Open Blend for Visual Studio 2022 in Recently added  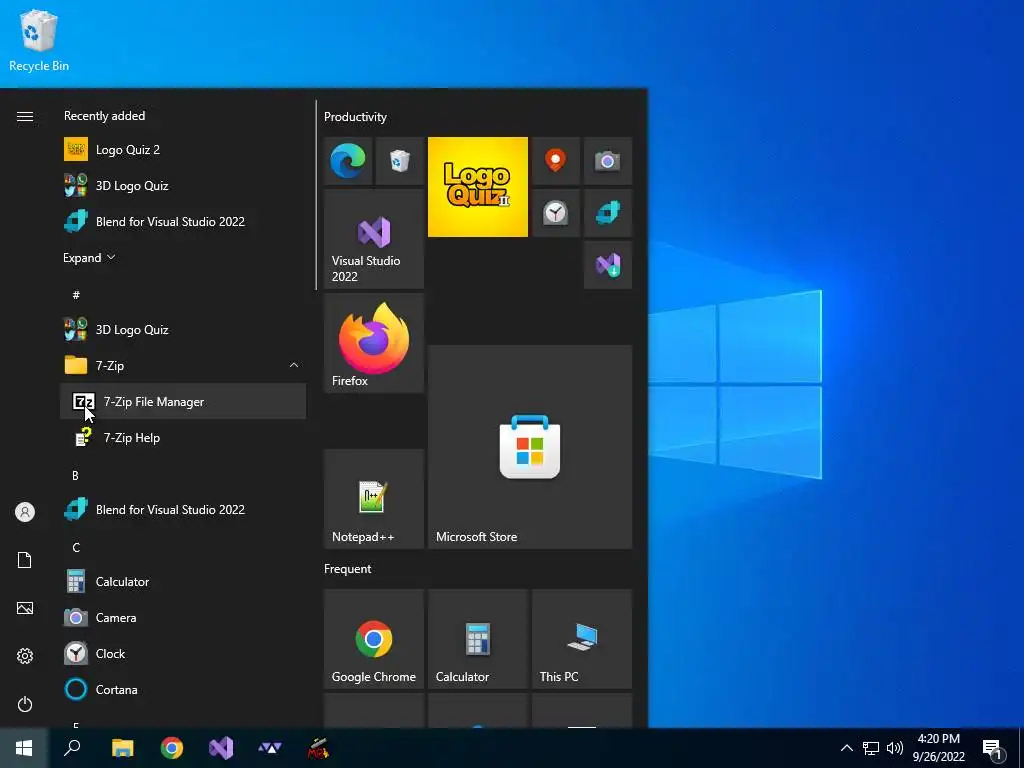pos(183,221)
